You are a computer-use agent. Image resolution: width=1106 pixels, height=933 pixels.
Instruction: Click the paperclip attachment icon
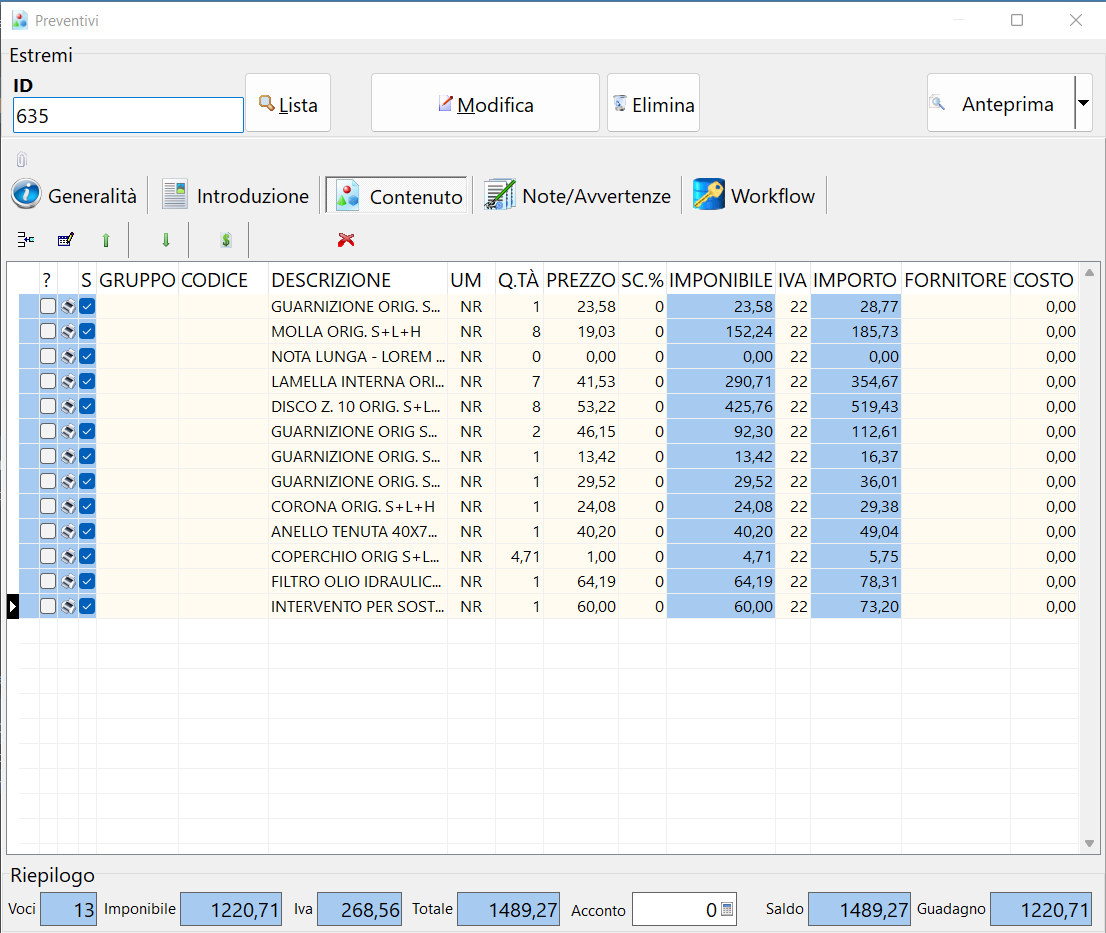click(22, 160)
